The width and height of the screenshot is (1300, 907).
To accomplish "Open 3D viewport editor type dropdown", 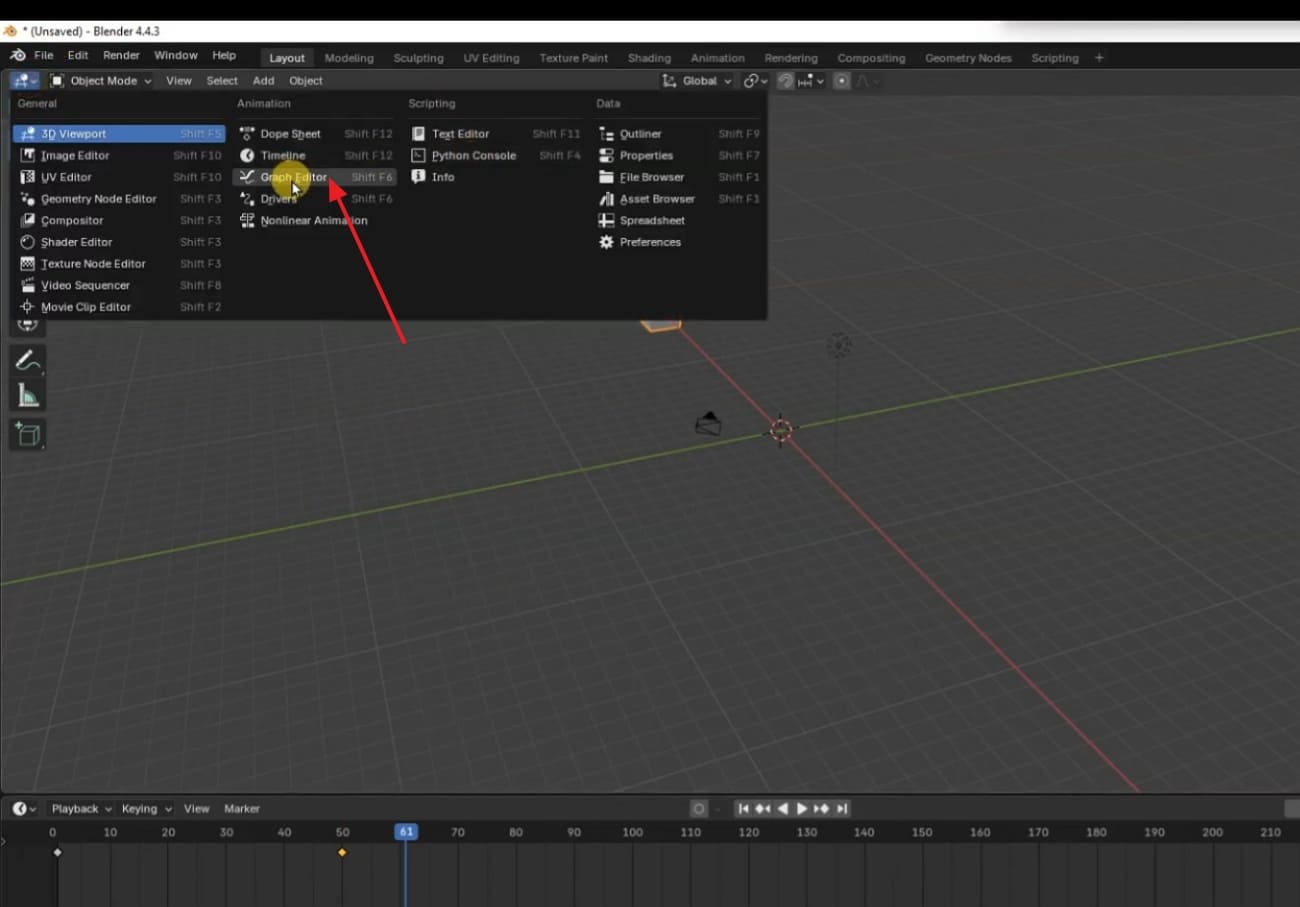I will tap(25, 81).
